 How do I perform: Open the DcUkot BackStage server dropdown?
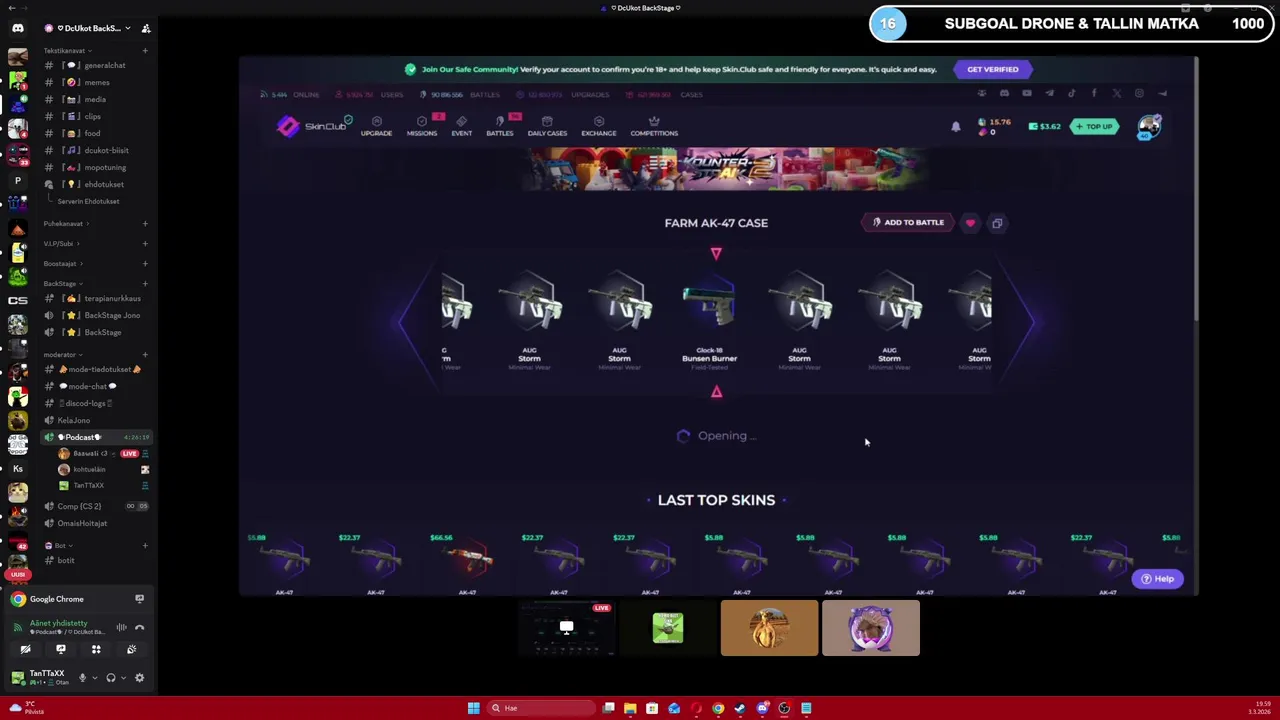point(88,28)
